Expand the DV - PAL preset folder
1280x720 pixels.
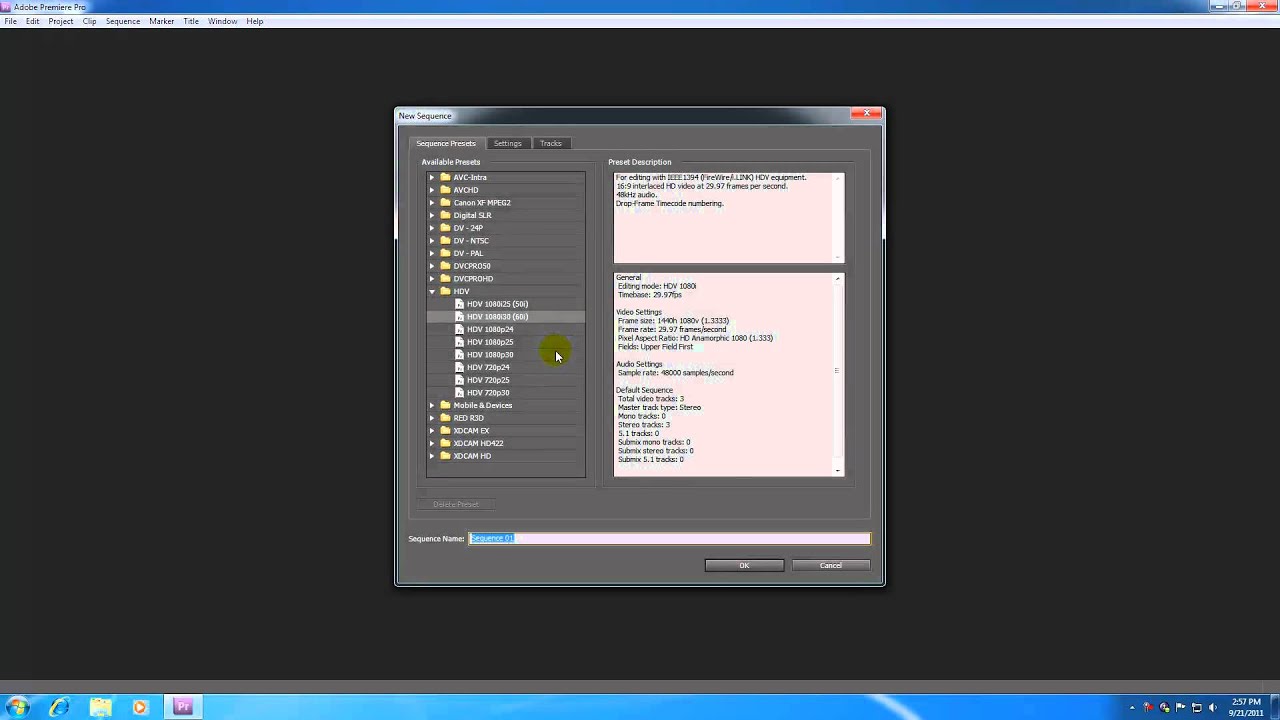pos(432,253)
